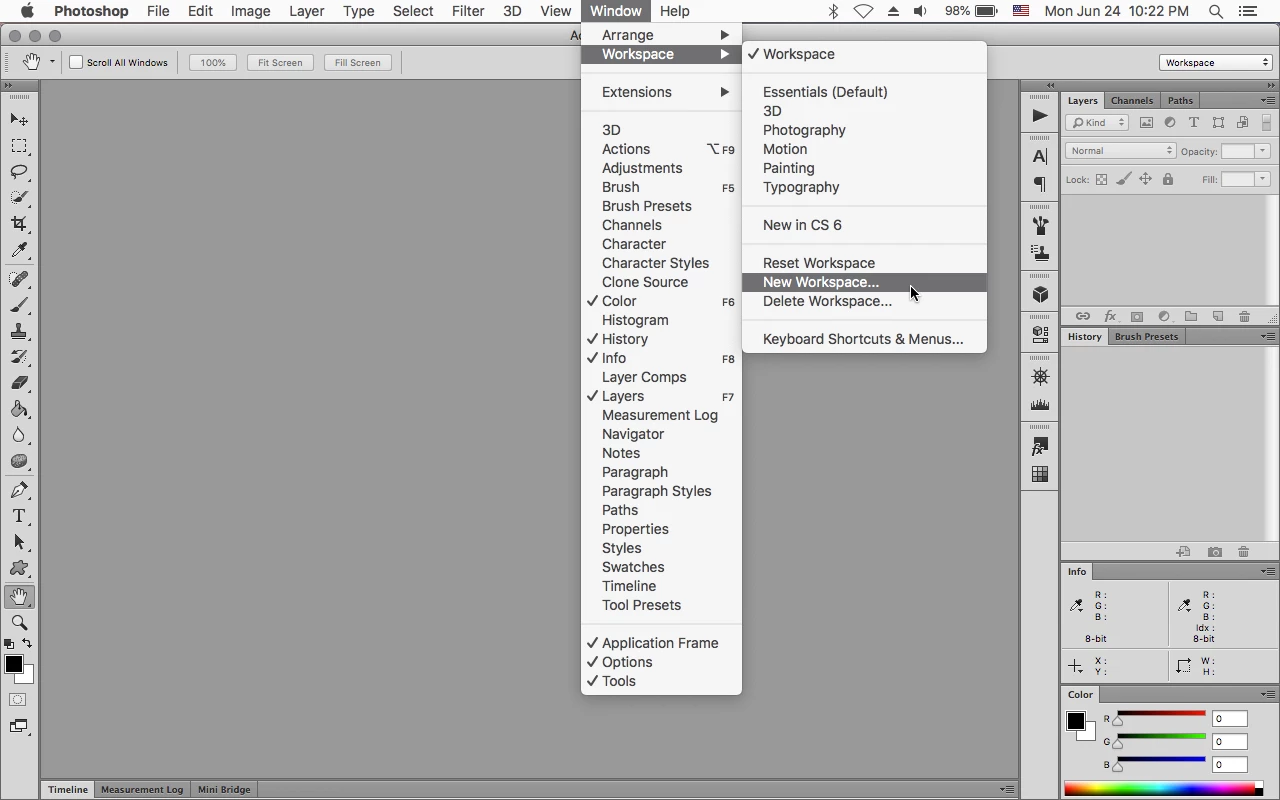Select the Zoom tool
The height and width of the screenshot is (800, 1280).
[19, 623]
